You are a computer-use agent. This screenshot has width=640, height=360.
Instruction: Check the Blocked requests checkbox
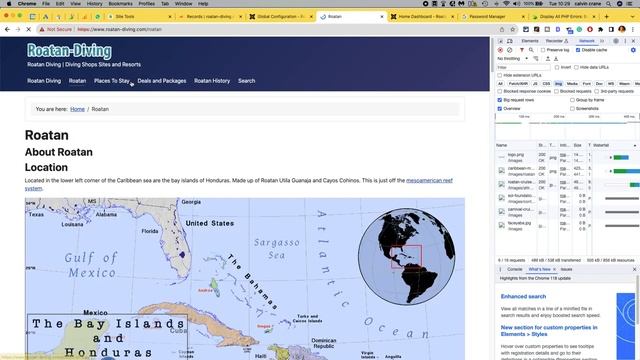(556, 91)
